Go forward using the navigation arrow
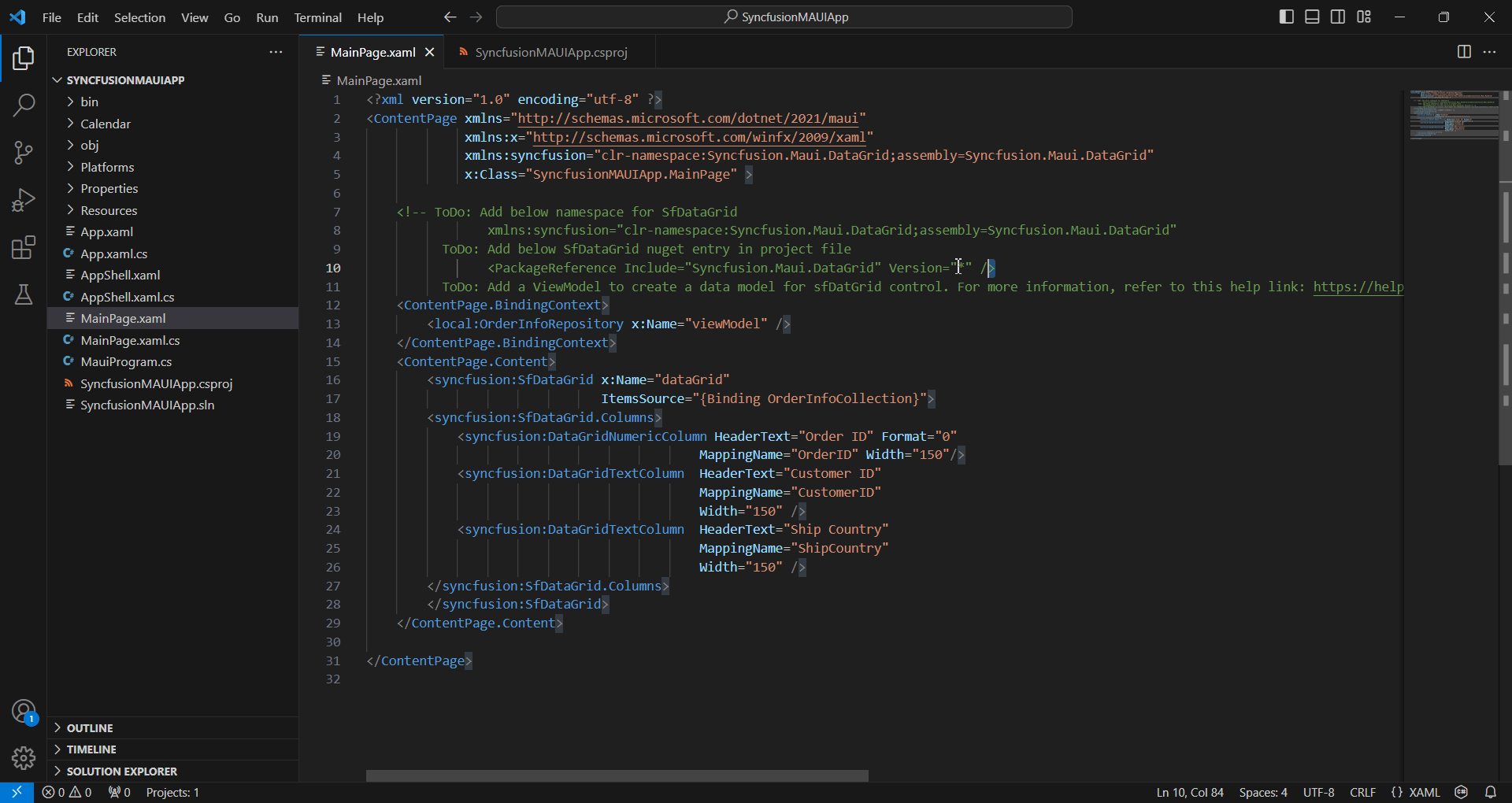Image resolution: width=1512 pixels, height=803 pixels. (476, 17)
